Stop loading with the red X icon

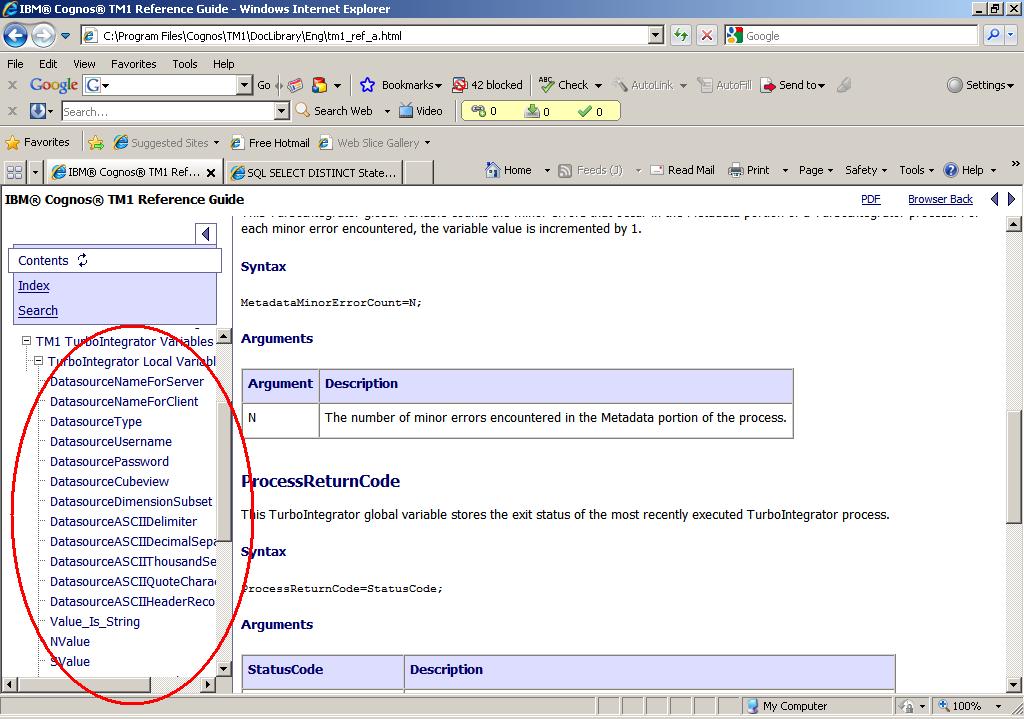(707, 35)
